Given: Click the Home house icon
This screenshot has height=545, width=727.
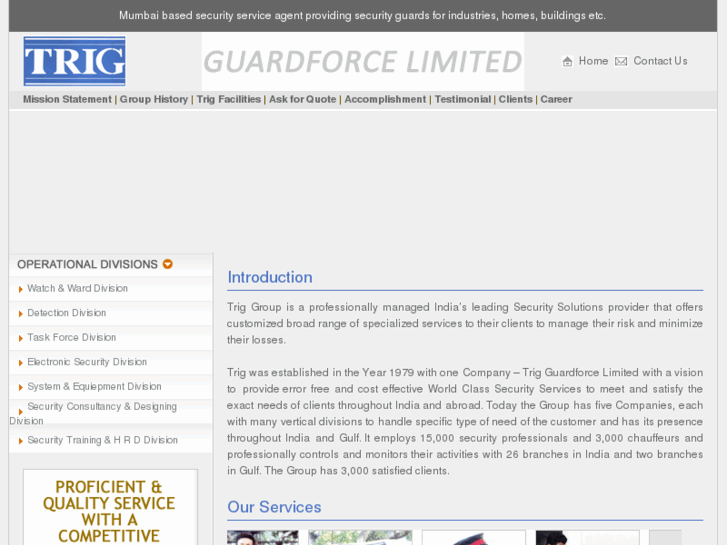Looking at the screenshot, I should (568, 61).
